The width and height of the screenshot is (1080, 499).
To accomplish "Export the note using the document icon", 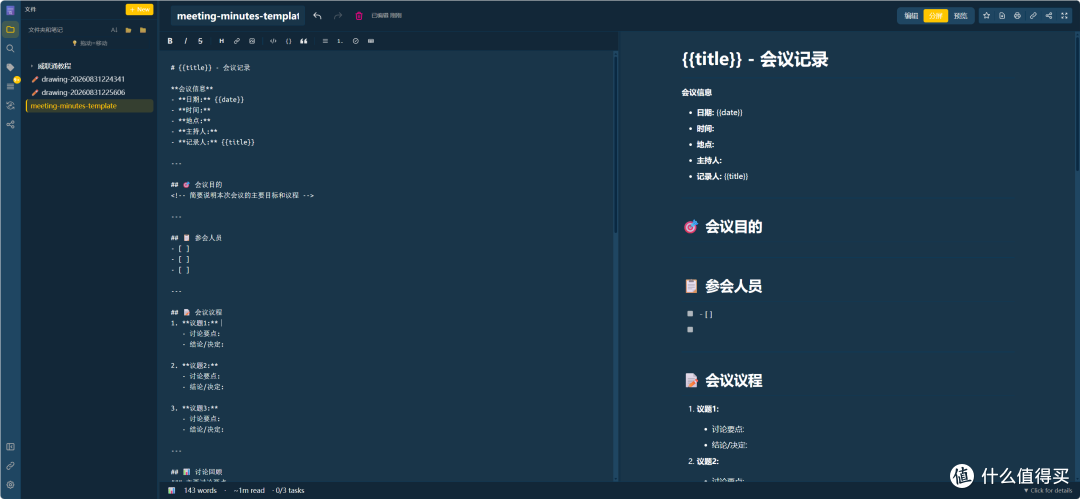I will pyautogui.click(x=1002, y=15).
